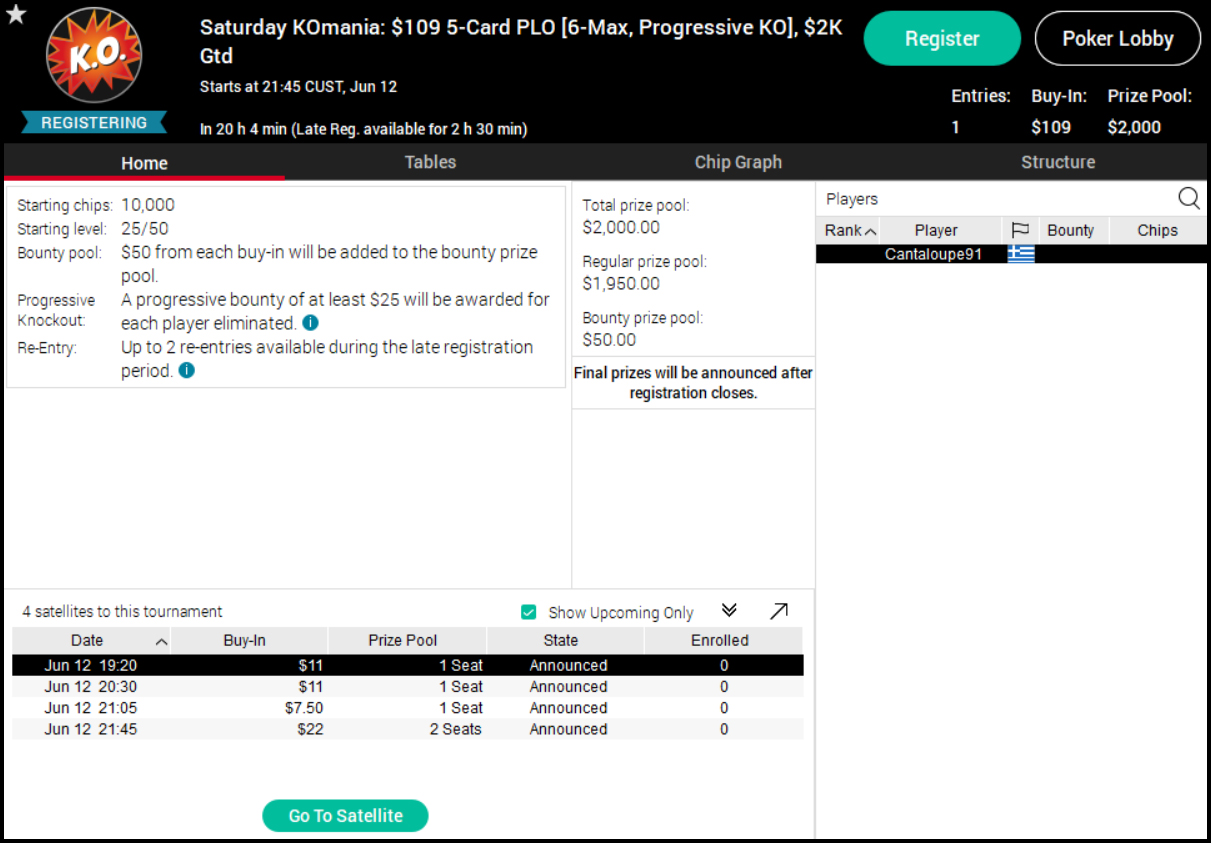Uncheck Show Upcoming Only checkbox
The height and width of the screenshot is (843, 1211).
click(529, 612)
